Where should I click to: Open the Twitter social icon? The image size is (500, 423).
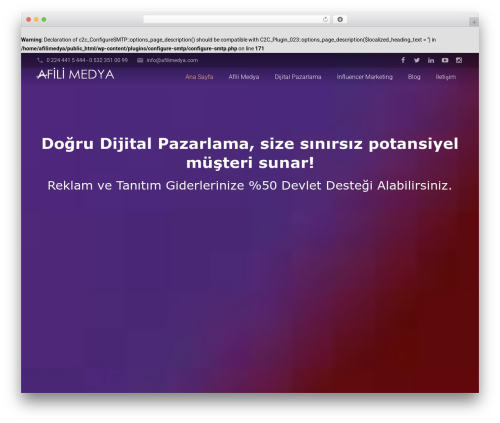[x=417, y=60]
